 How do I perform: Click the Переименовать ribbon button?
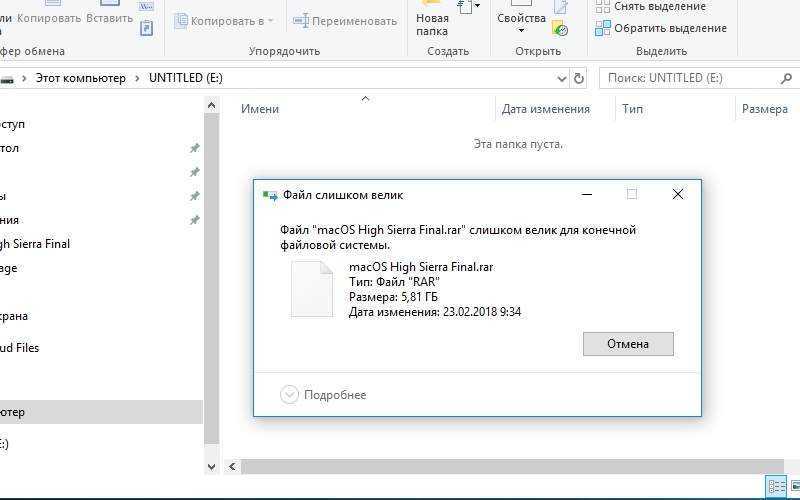pos(345,21)
